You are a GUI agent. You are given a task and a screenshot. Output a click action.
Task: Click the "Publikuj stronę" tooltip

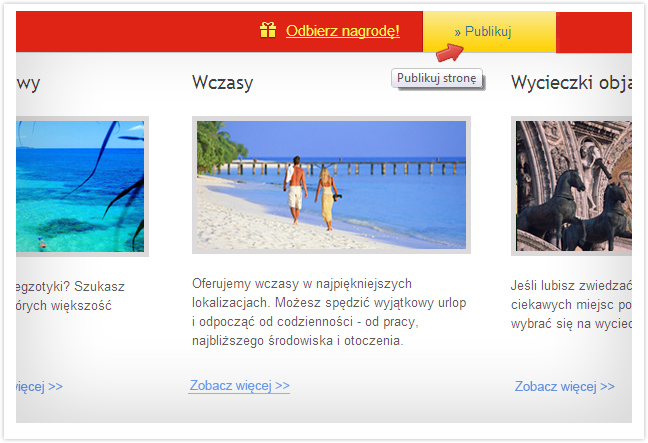click(437, 78)
